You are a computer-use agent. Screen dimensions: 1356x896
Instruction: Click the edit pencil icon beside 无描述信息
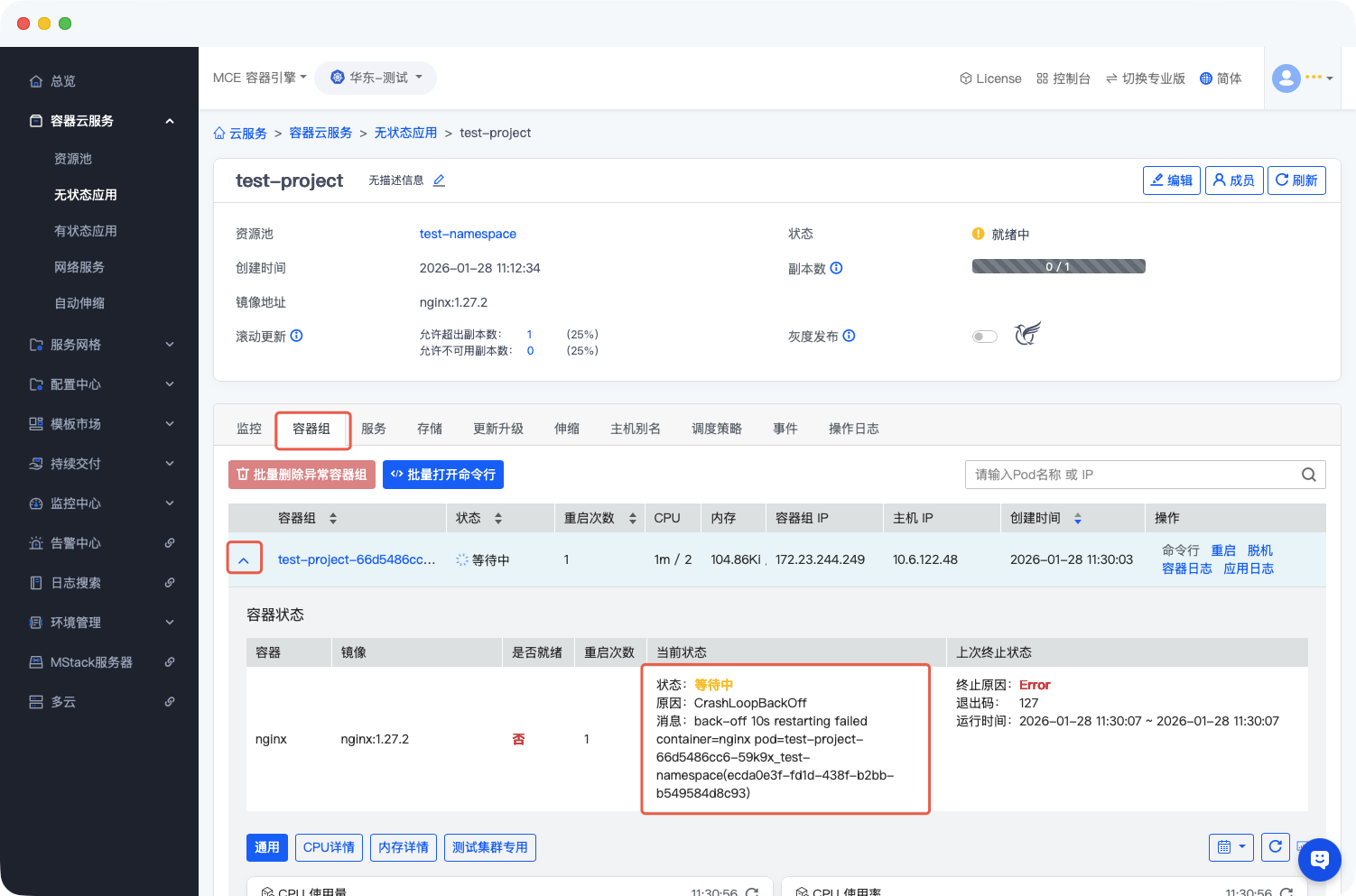tap(439, 180)
